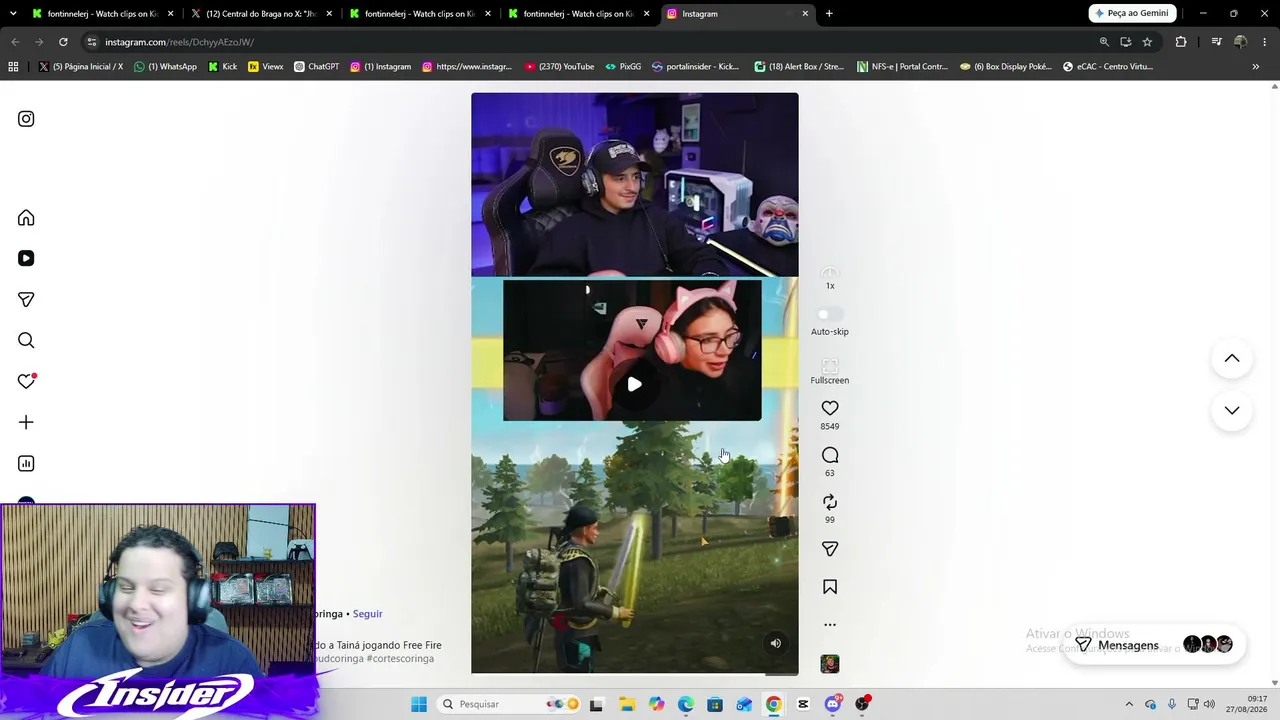
Task: Switch to the fourth Kick clips tab
Action: [x=578, y=14]
